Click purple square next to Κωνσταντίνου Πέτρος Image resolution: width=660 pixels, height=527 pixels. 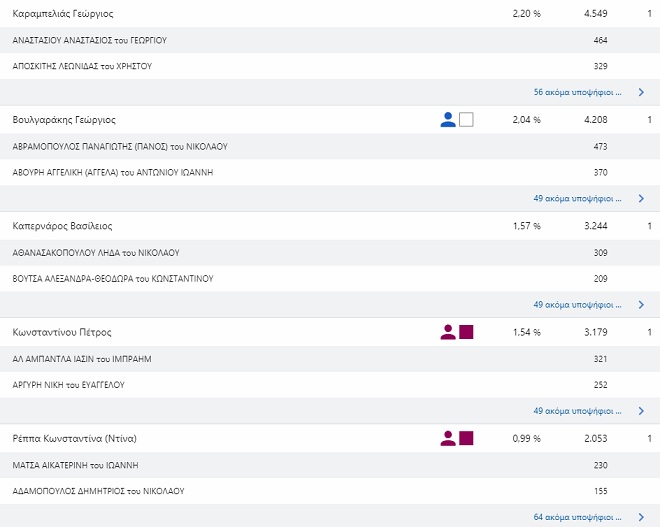(x=466, y=332)
